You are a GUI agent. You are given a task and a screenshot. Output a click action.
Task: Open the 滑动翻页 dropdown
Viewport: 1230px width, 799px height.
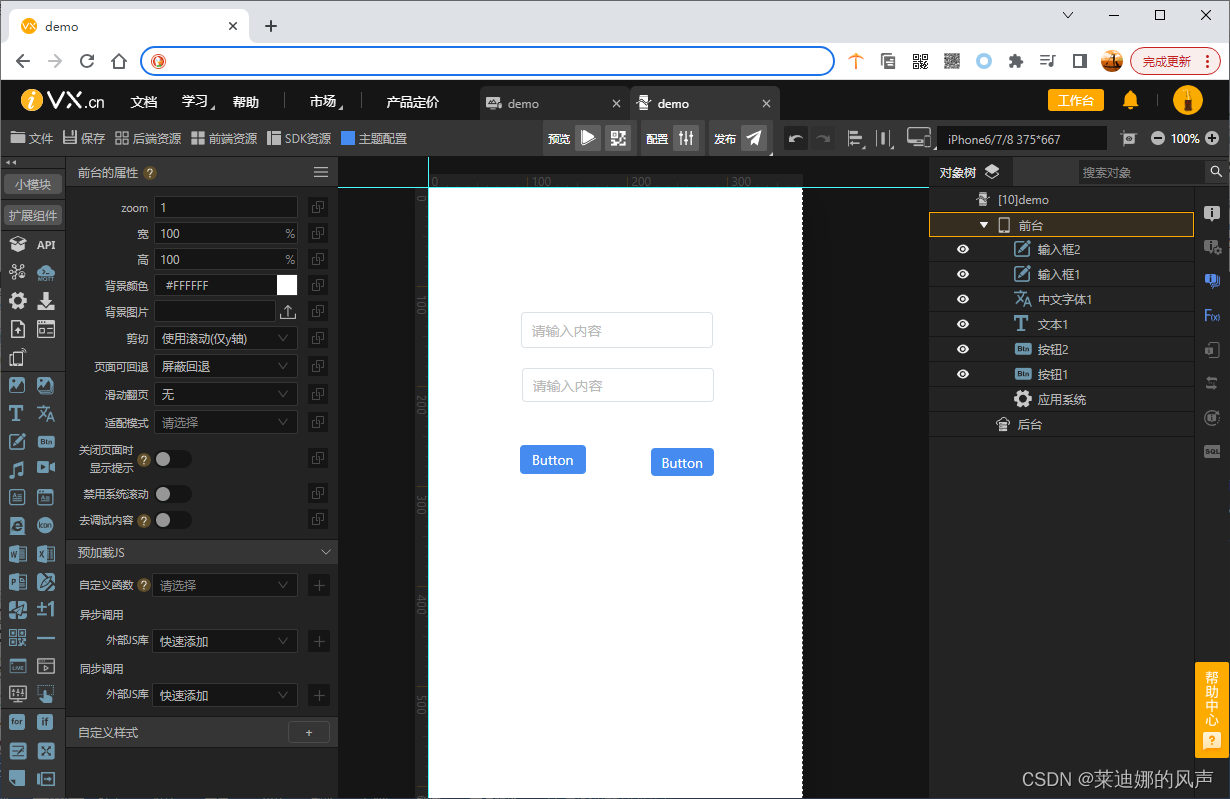point(226,394)
